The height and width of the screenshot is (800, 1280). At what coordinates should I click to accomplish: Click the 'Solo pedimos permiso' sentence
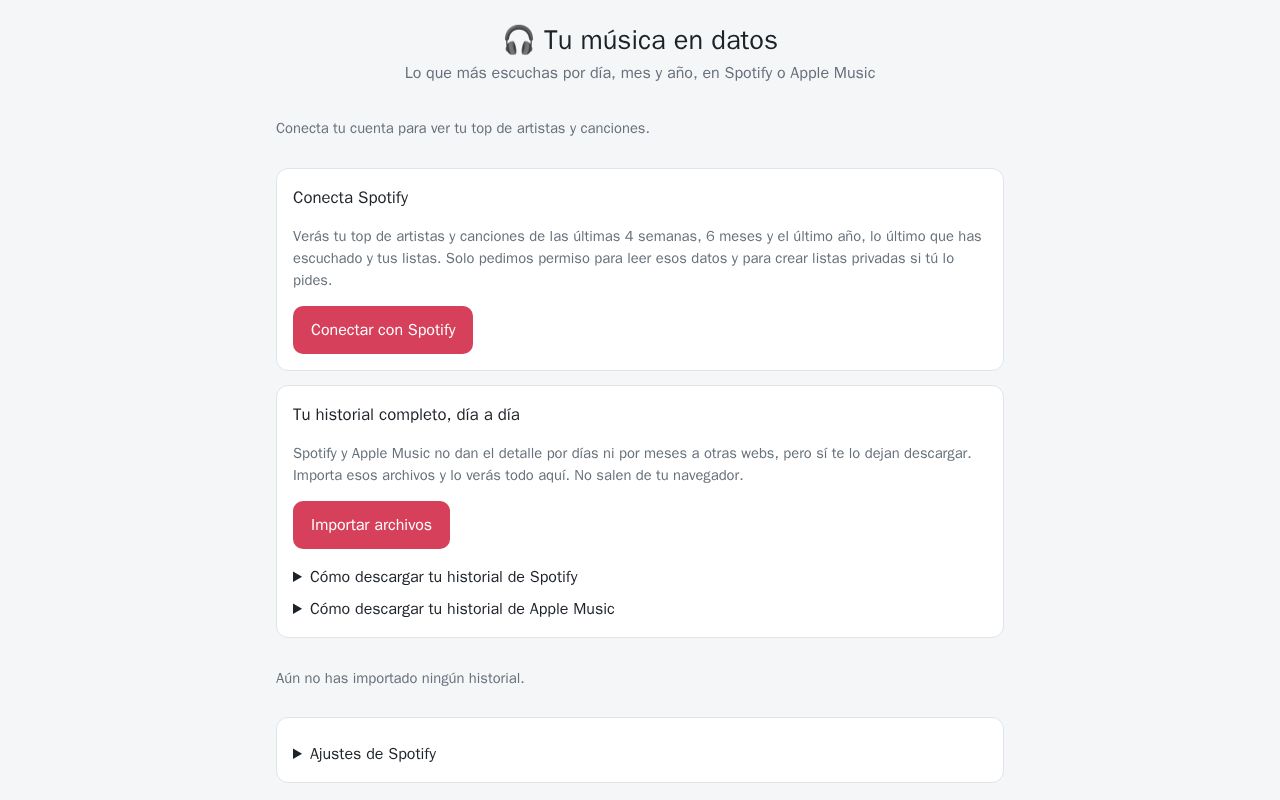[x=623, y=269]
